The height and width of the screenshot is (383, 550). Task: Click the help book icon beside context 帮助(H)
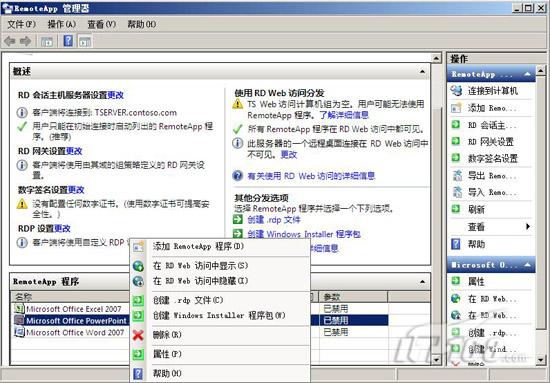click(138, 374)
